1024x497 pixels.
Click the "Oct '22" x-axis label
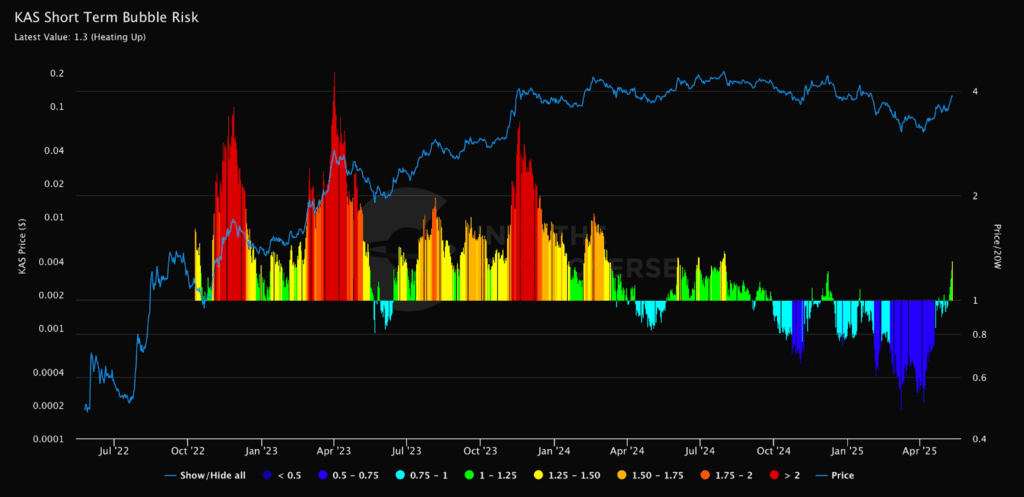point(188,450)
